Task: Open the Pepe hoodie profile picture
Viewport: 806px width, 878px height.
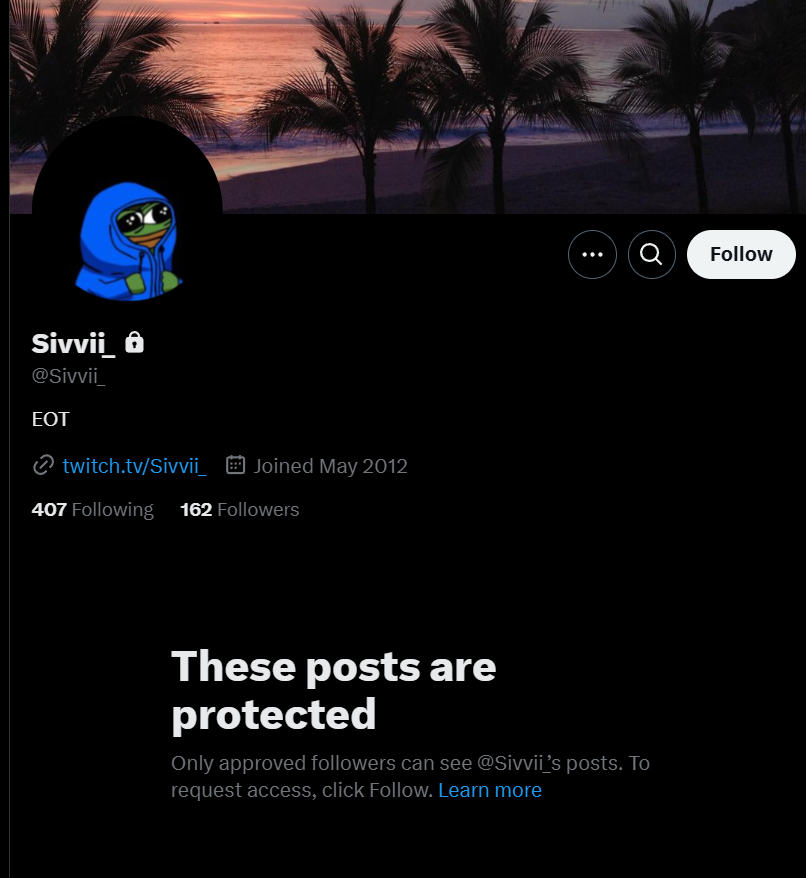Action: (x=128, y=212)
